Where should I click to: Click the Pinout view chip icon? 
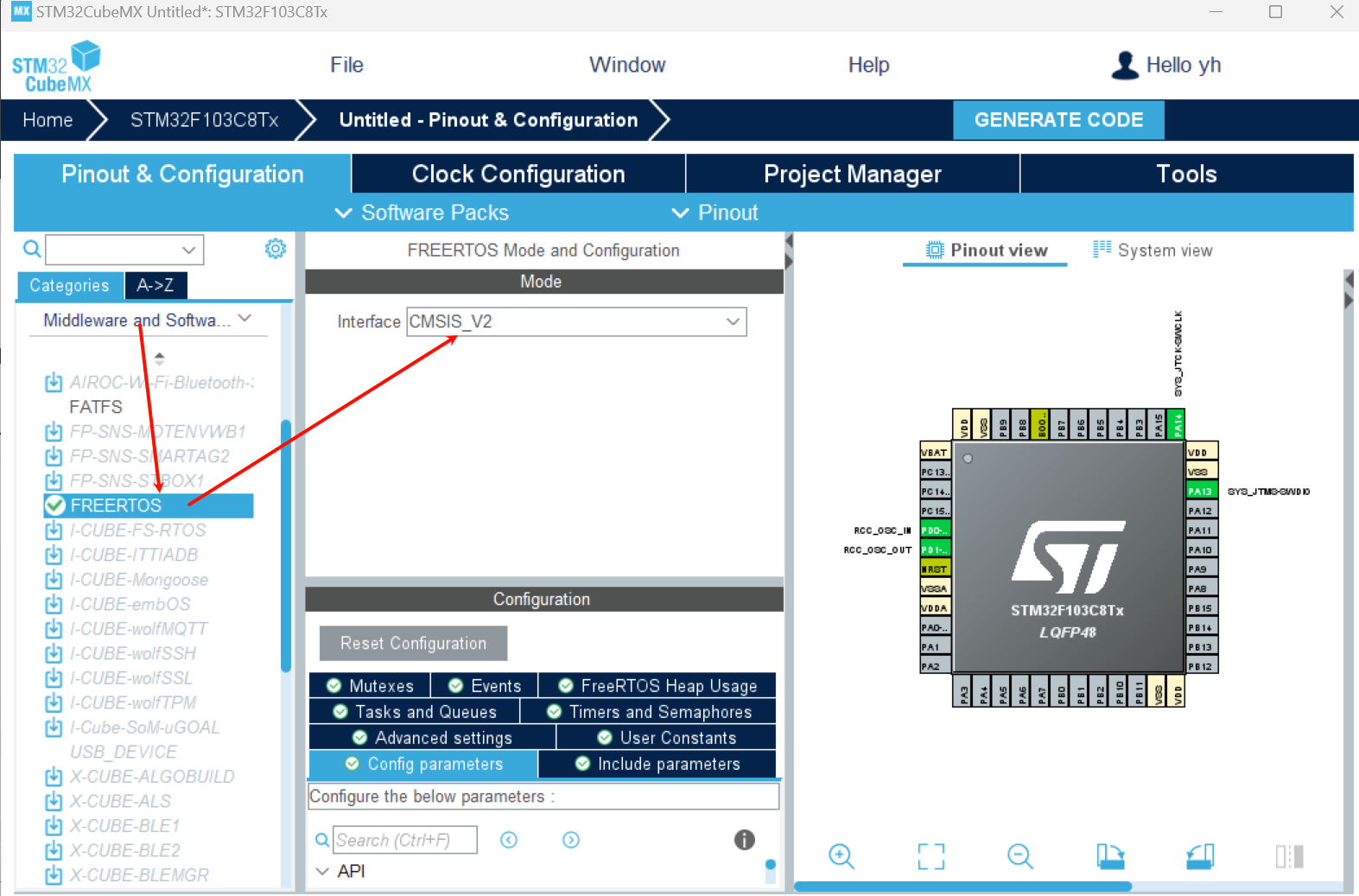[x=935, y=250]
